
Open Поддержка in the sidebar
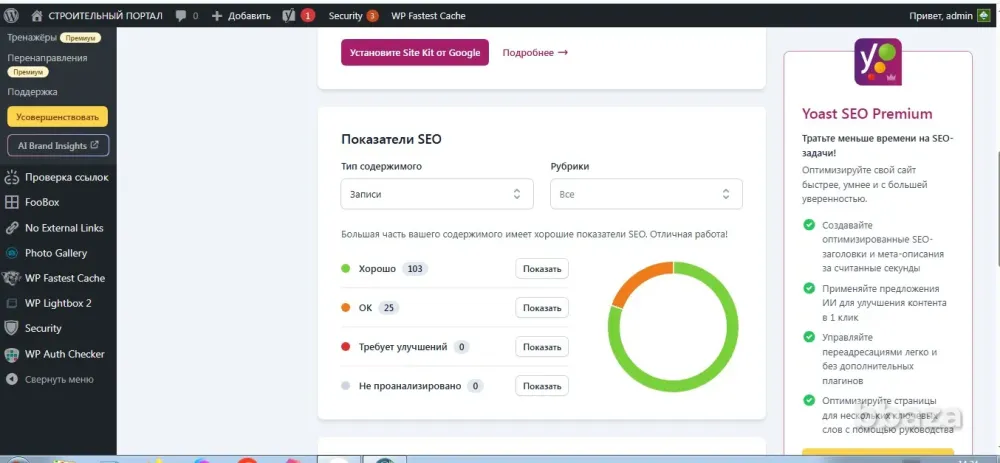[33, 92]
